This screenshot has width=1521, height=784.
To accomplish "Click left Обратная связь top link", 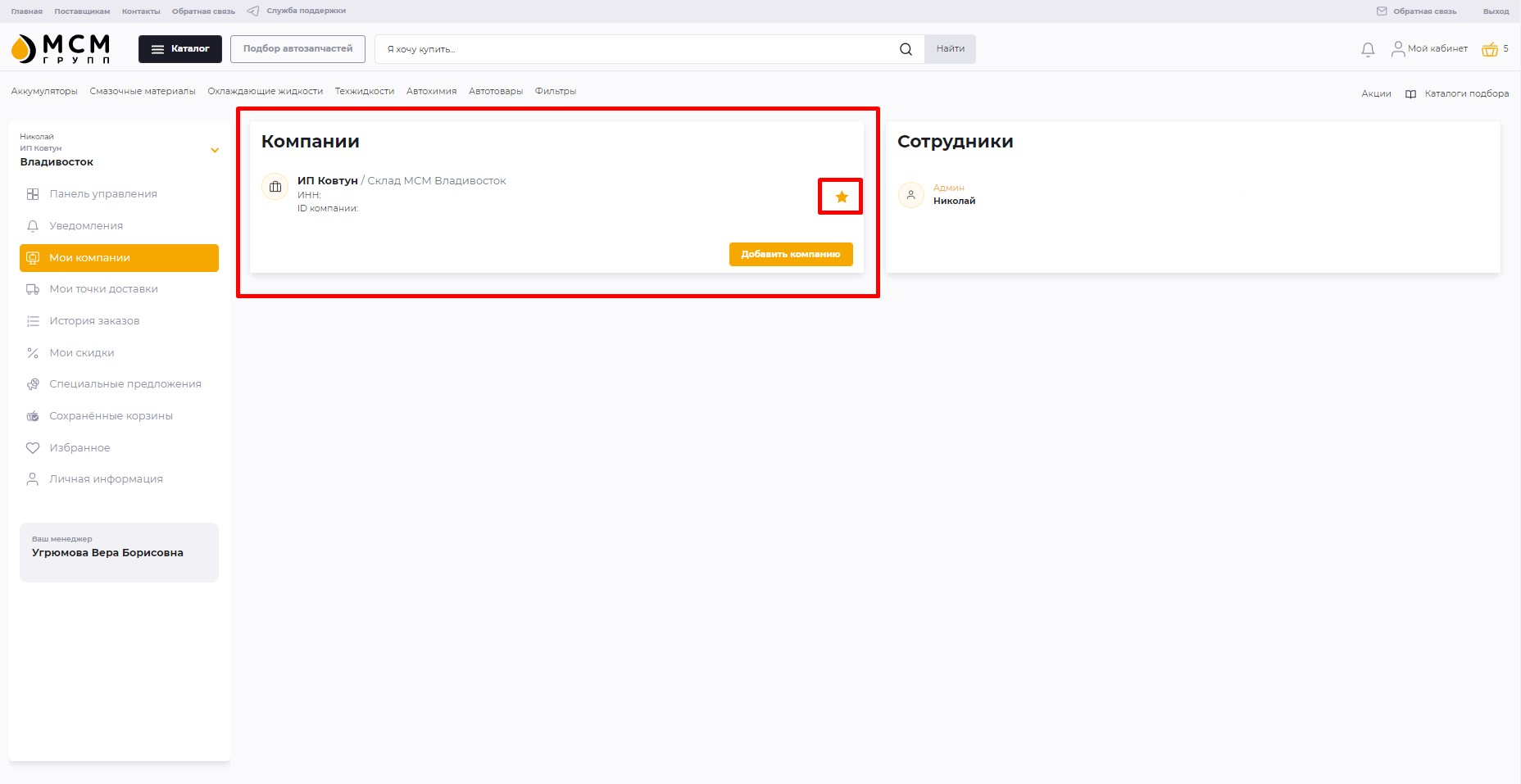I will [x=203, y=11].
